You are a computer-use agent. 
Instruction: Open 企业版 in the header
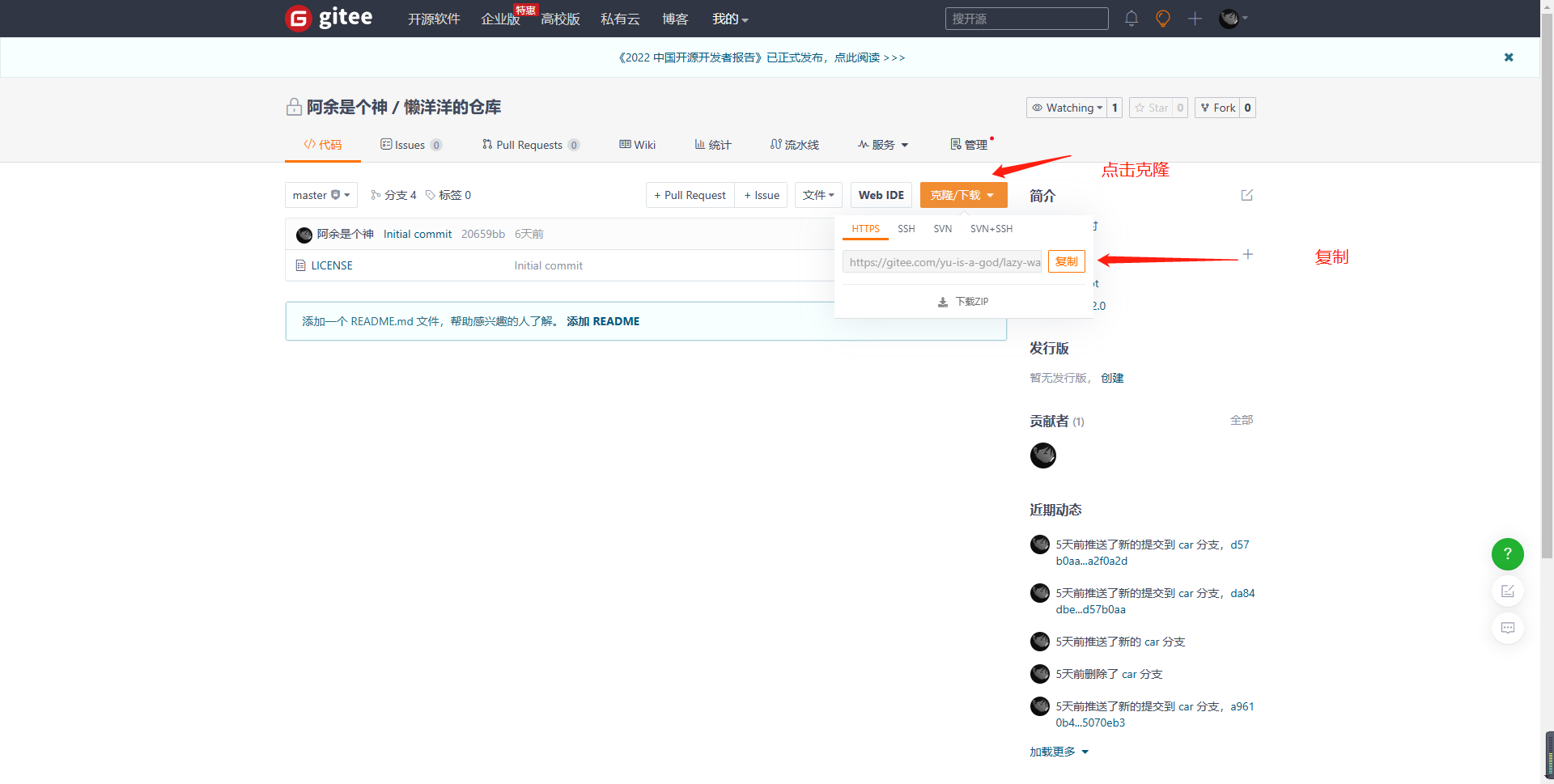point(500,19)
